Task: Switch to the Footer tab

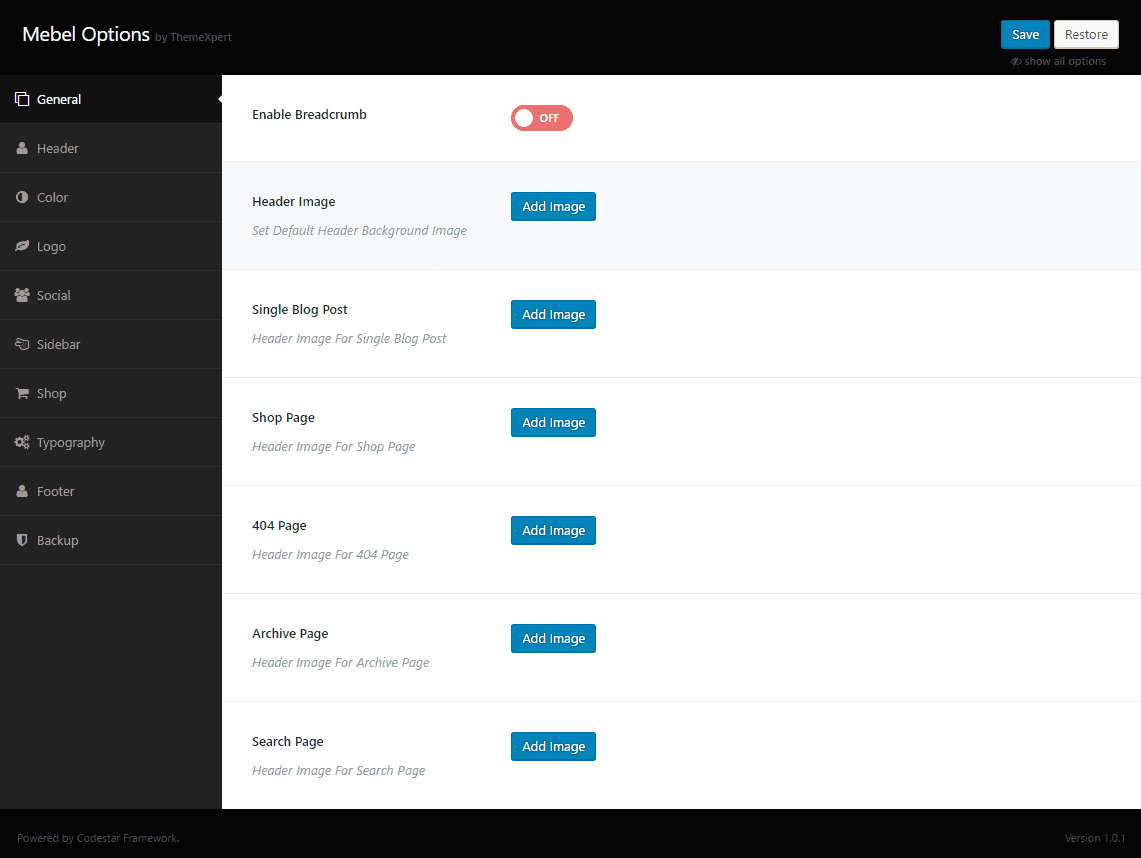Action: [x=55, y=490]
